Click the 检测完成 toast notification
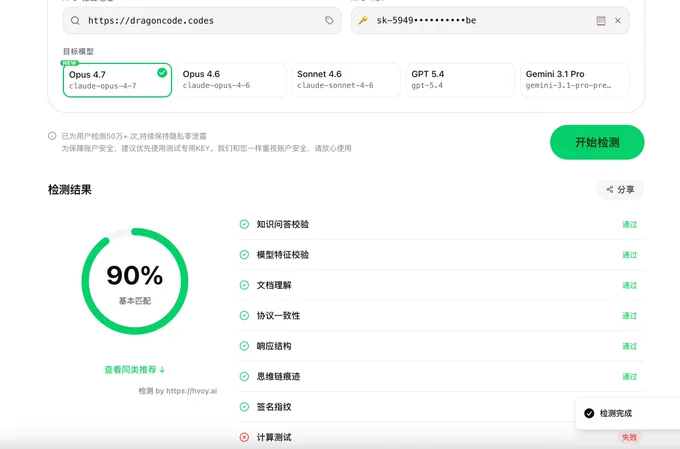This screenshot has height=449, width=680. (x=628, y=413)
